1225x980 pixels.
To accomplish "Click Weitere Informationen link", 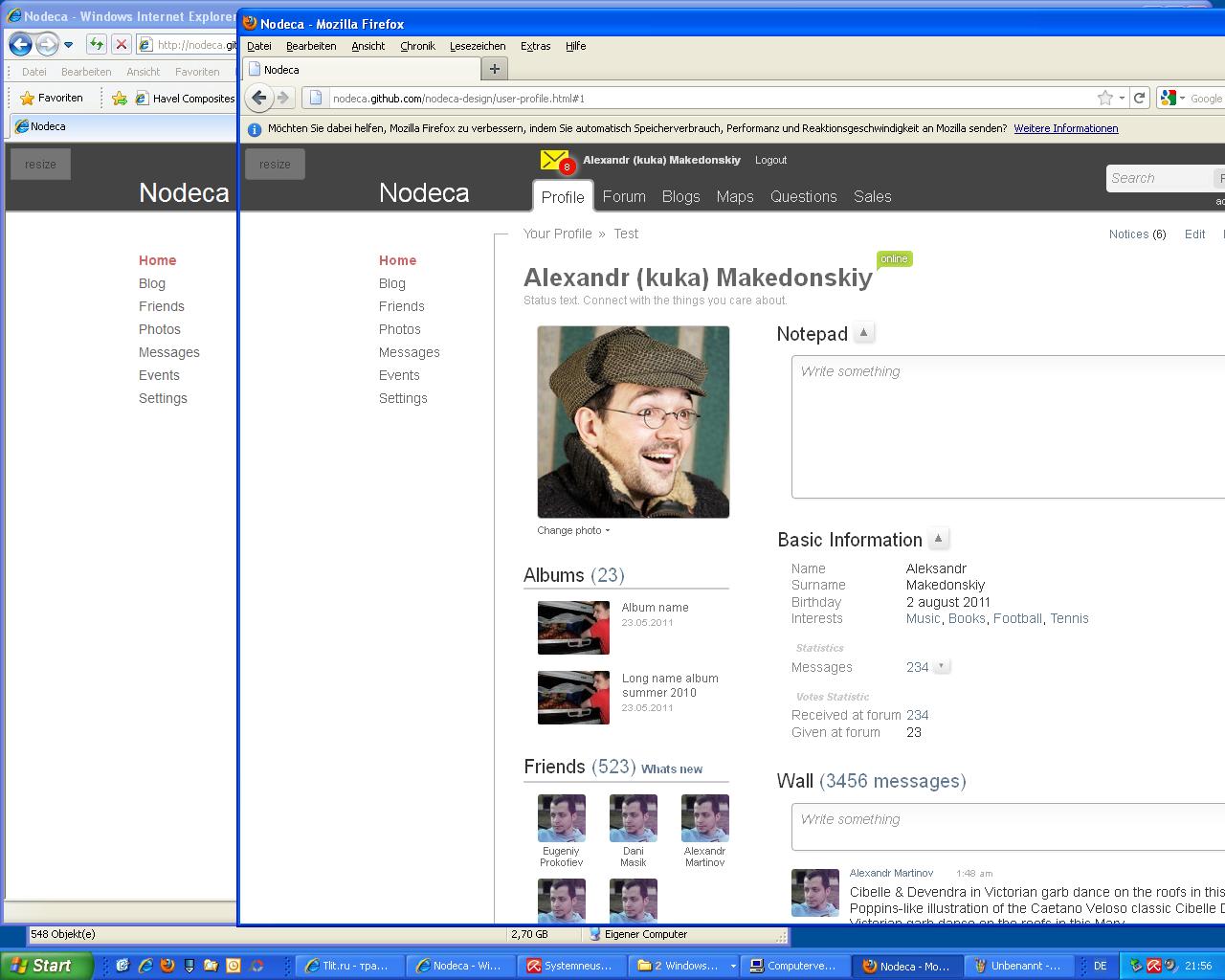I will [1066, 128].
